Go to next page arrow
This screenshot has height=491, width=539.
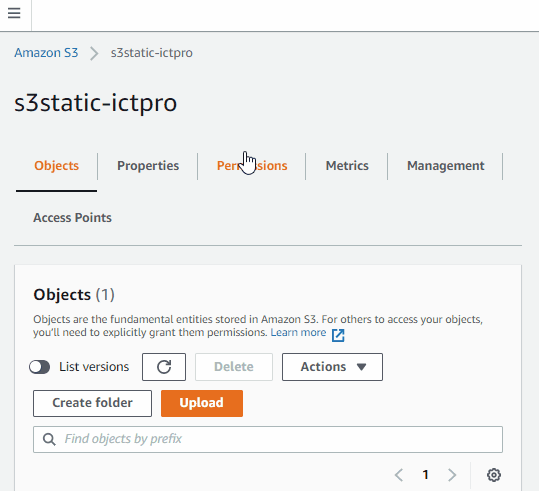tap(452, 475)
